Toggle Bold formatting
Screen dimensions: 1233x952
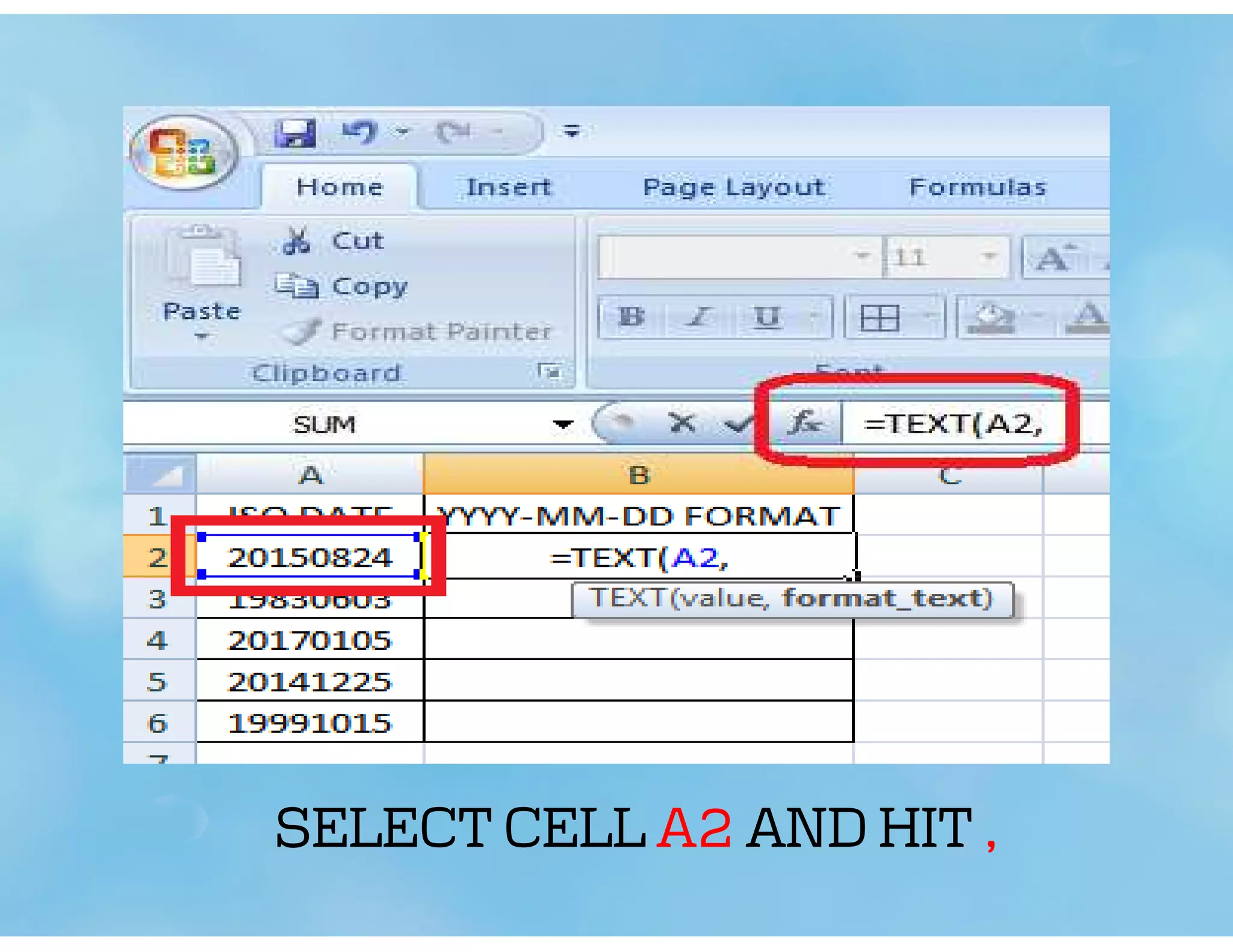coord(631,317)
